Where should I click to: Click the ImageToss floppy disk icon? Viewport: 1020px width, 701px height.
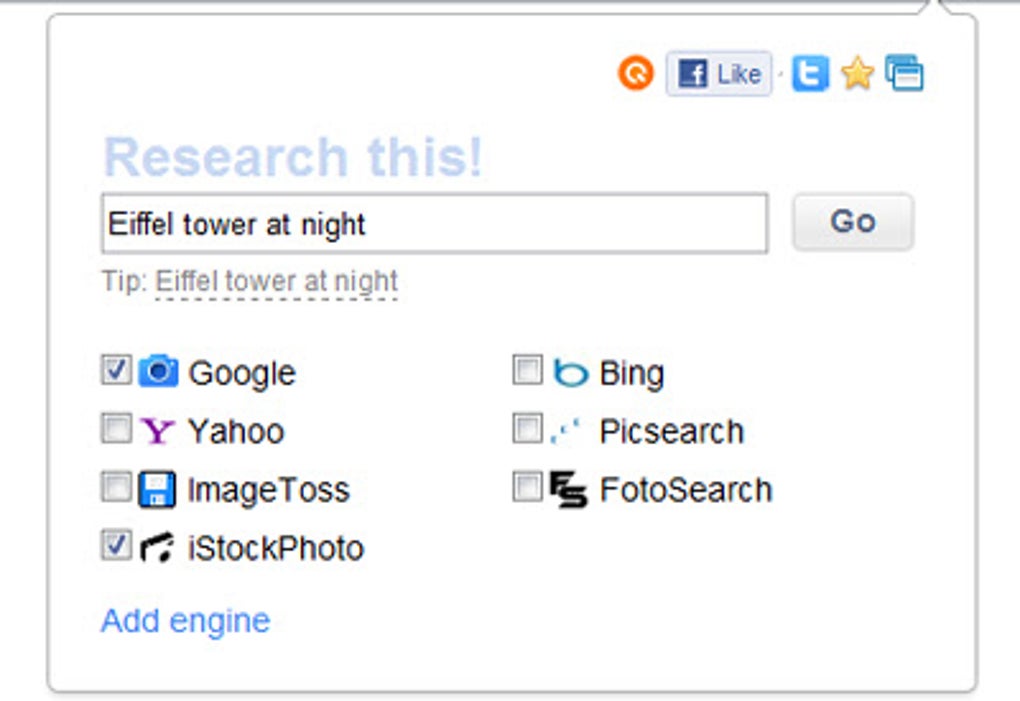tap(158, 489)
